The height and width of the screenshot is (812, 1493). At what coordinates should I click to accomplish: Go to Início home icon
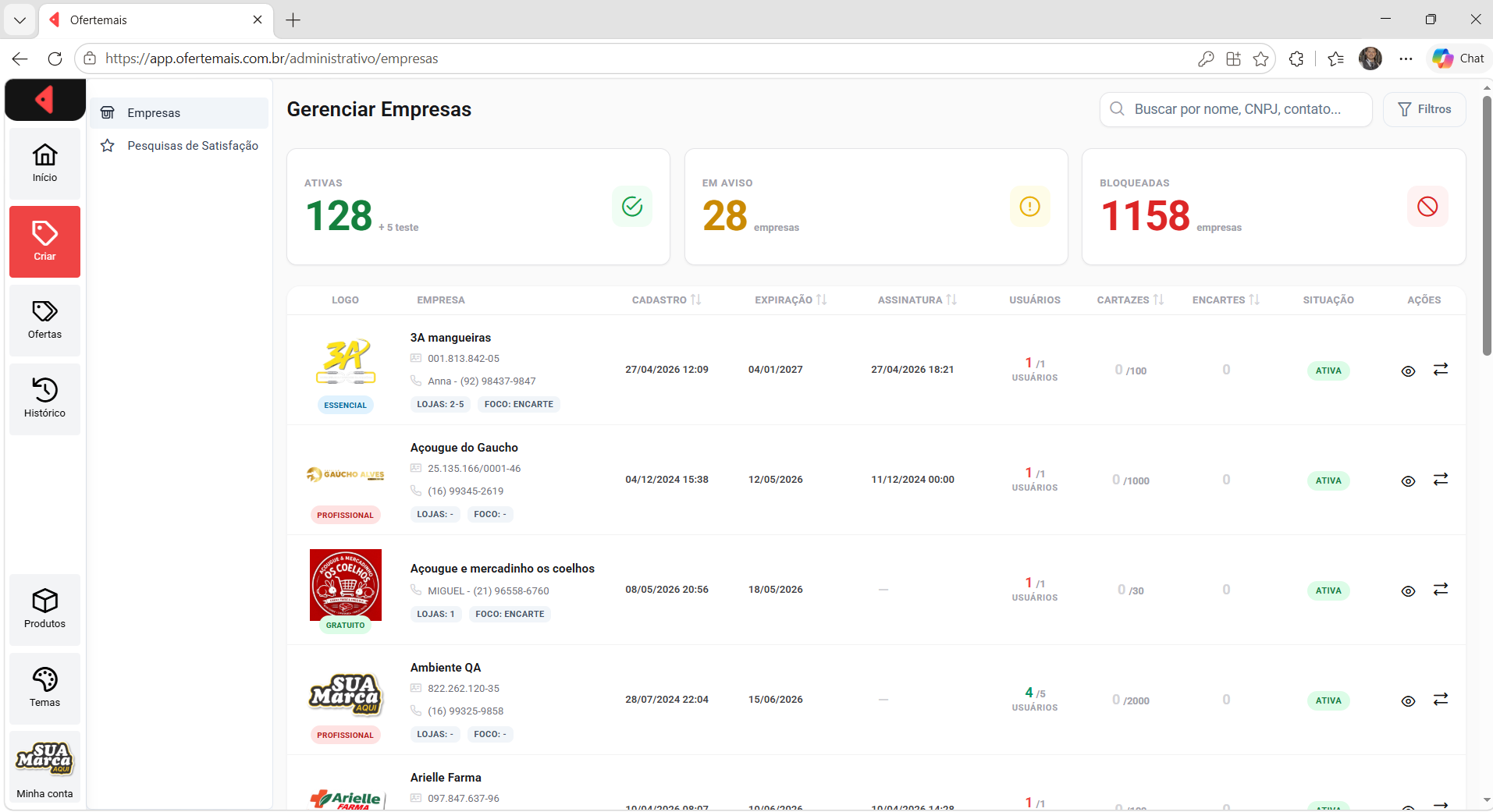pyautogui.click(x=44, y=163)
